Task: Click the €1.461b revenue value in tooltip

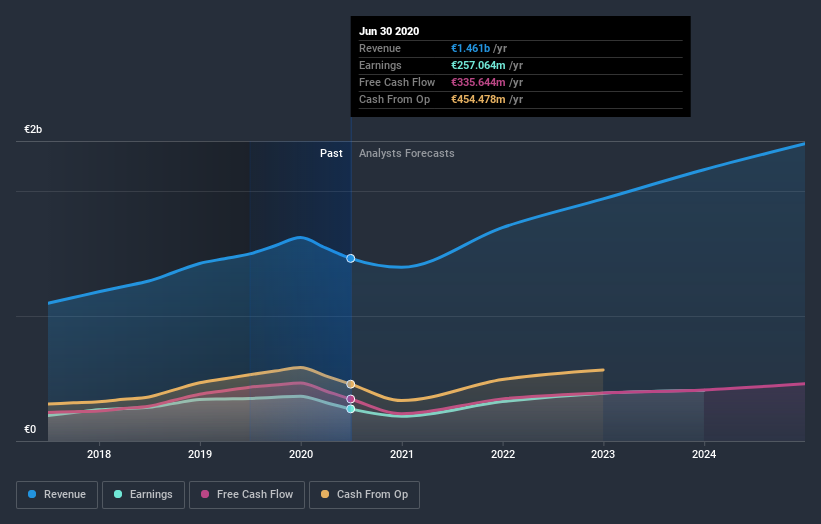Action: tap(471, 48)
